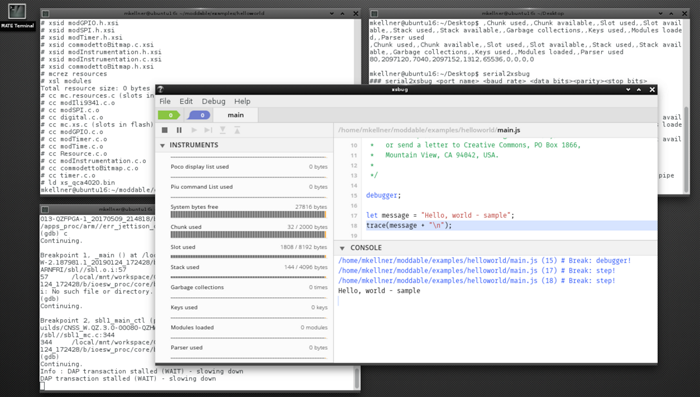
Task: Close the xsbug window
Action: pyautogui.click(x=652, y=89)
